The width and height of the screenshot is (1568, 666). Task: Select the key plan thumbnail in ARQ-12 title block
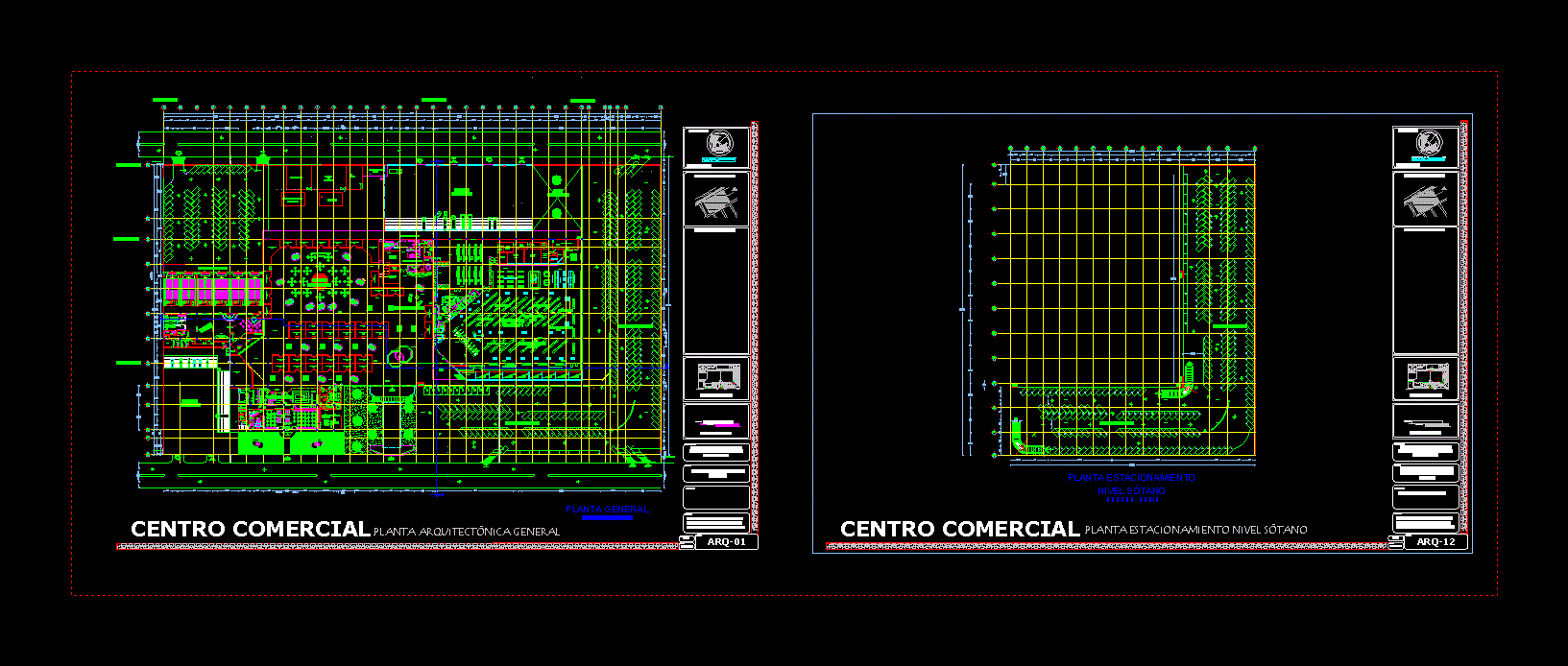[1426, 379]
